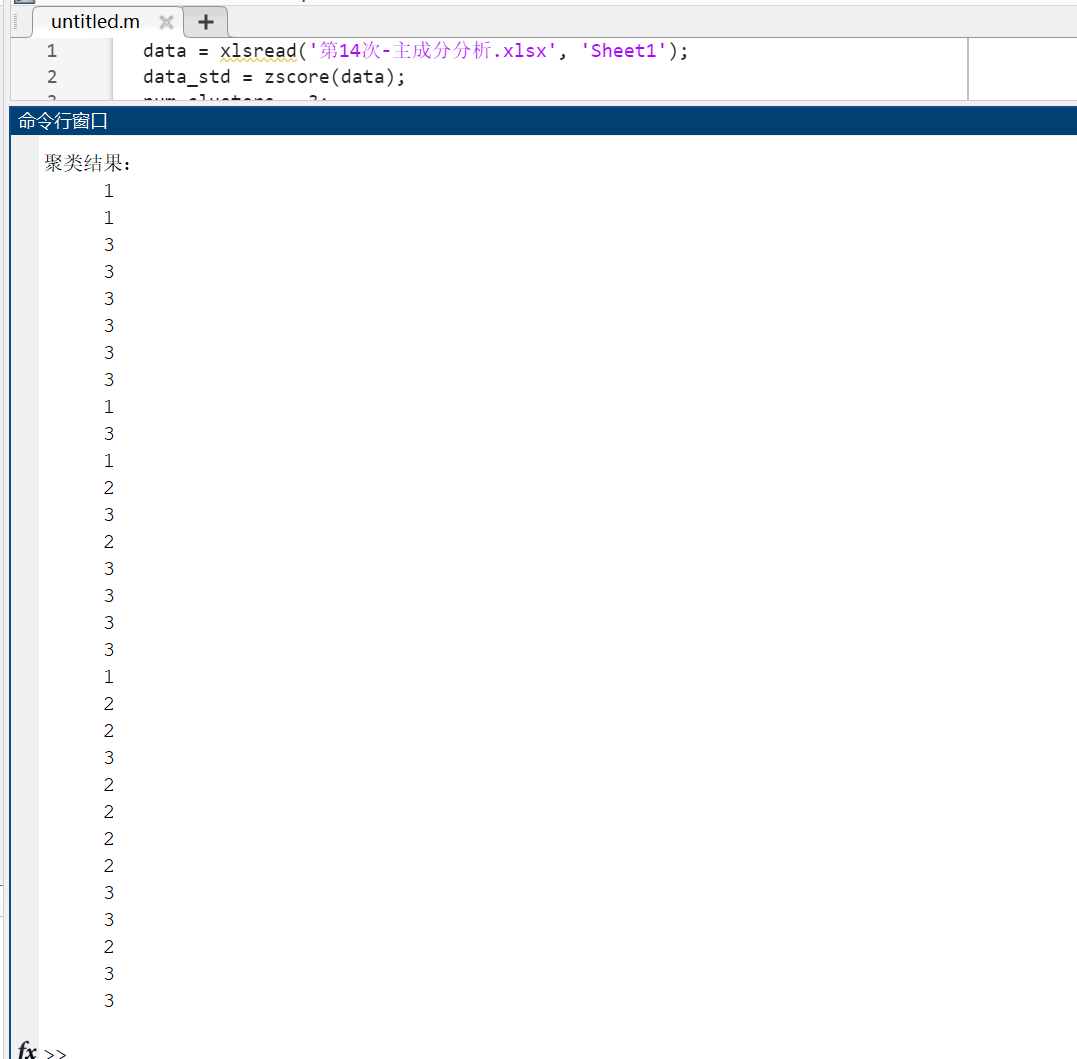
Task: Open a new editor tab with plus button
Action: [205, 23]
